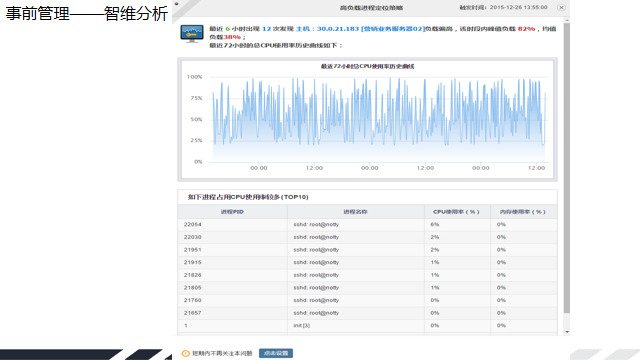Click CPU value 1% for PID 21915
This screenshot has height=360, width=640.
tap(435, 262)
